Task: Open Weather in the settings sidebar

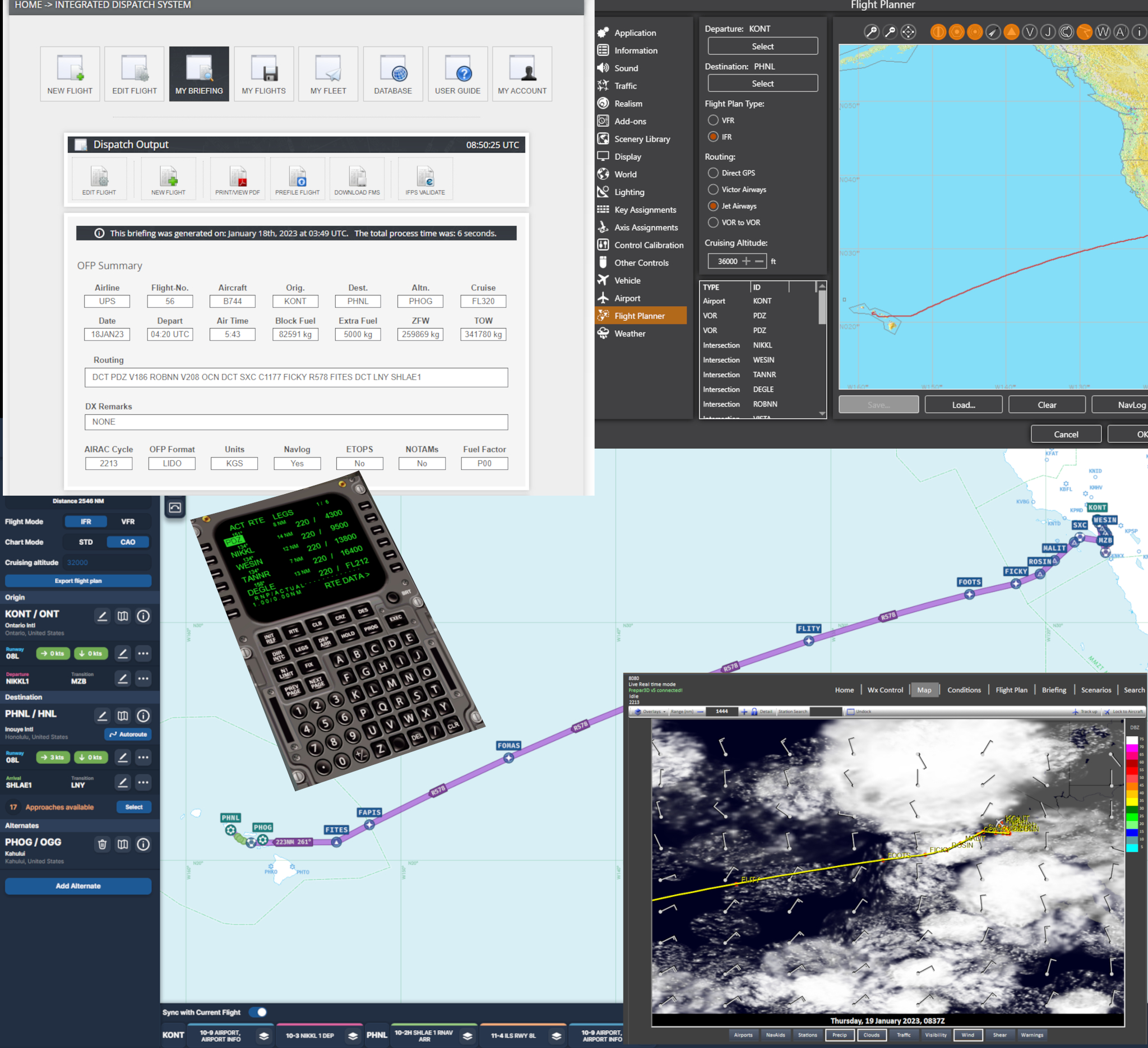Action: pos(629,334)
